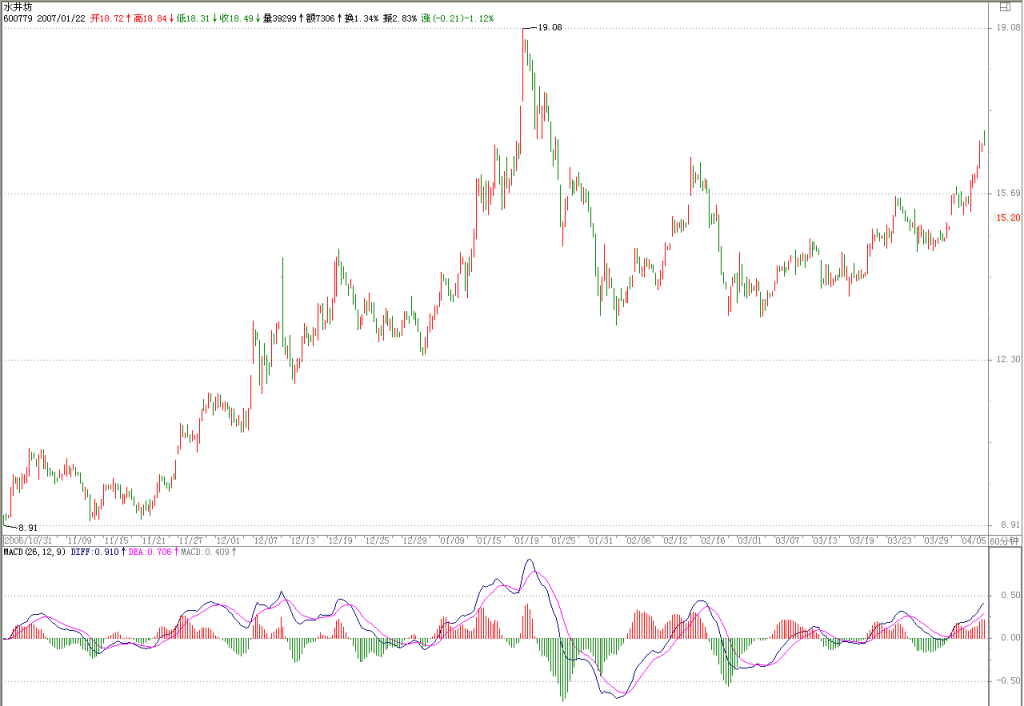Select the 2006/10/31 start date label
The image size is (1024, 706).
click(x=27, y=541)
